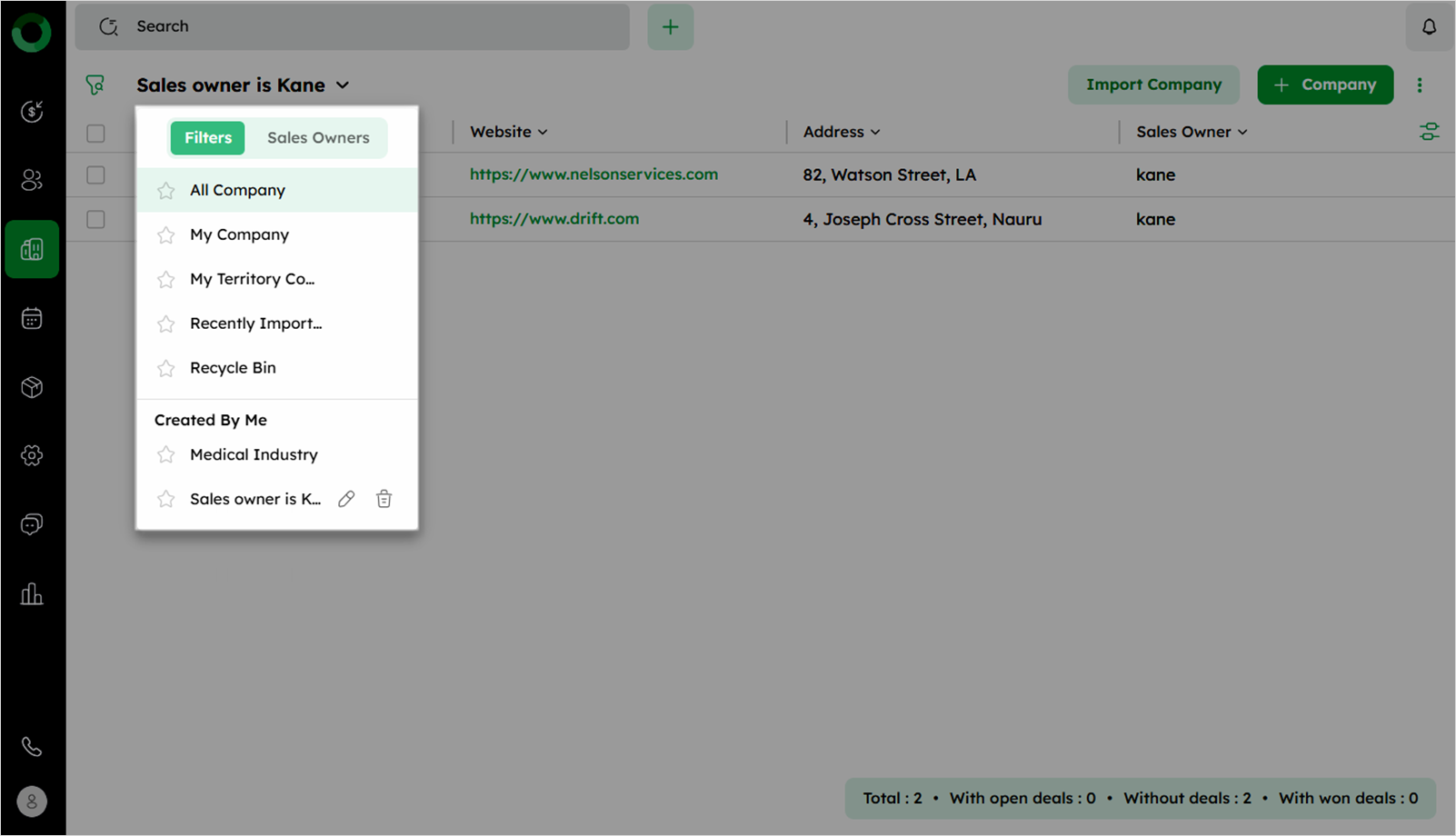Open Settings gear in left sidebar

pos(32,455)
